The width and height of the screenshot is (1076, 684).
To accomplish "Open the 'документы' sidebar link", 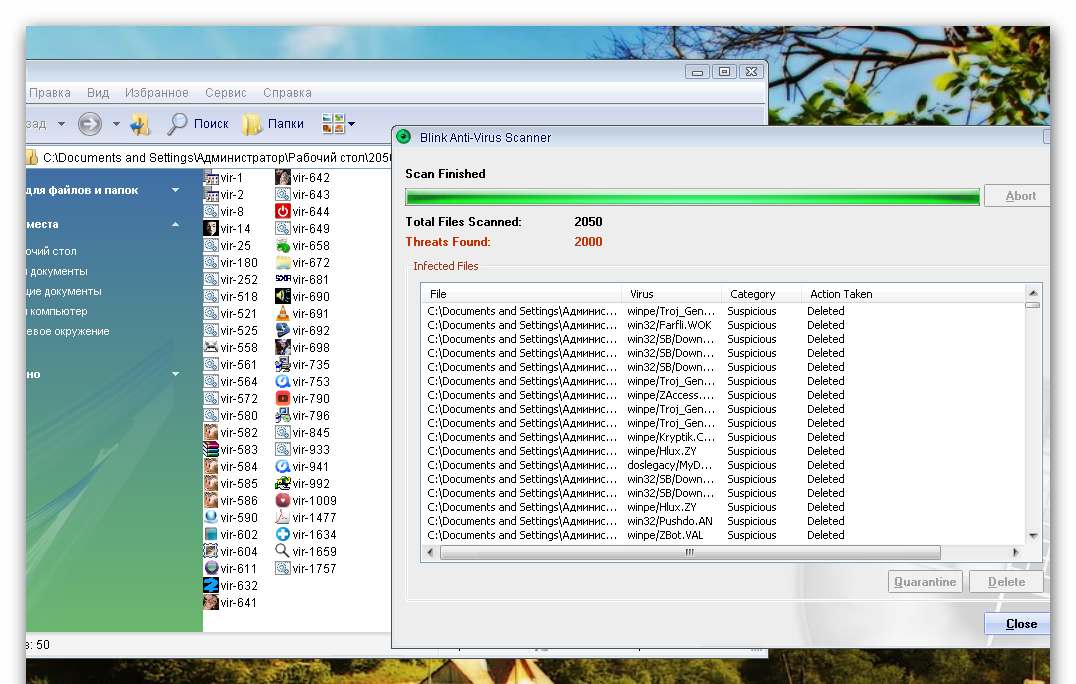I will click(x=58, y=272).
